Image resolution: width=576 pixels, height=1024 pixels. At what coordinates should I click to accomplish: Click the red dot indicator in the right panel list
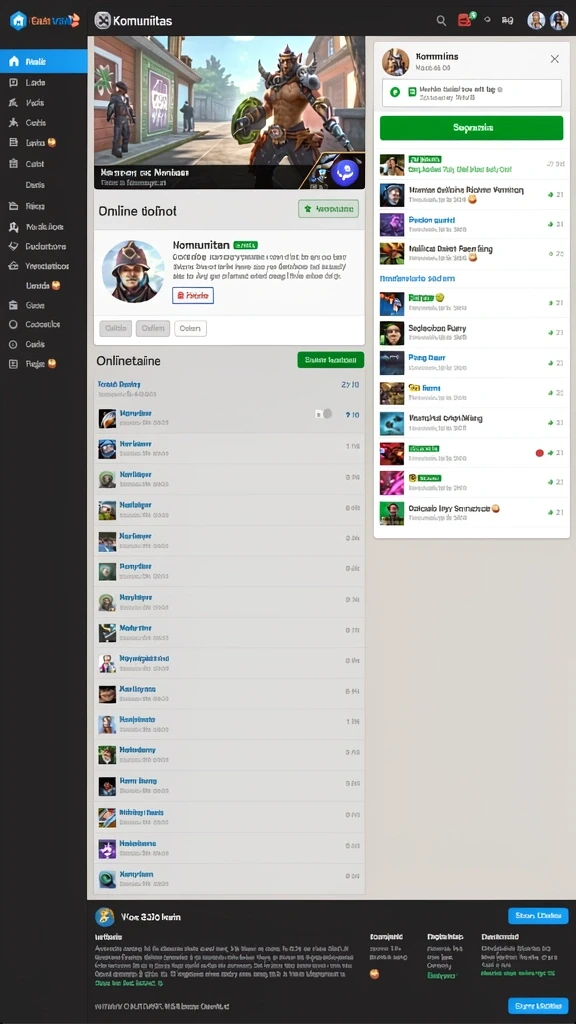click(539, 452)
